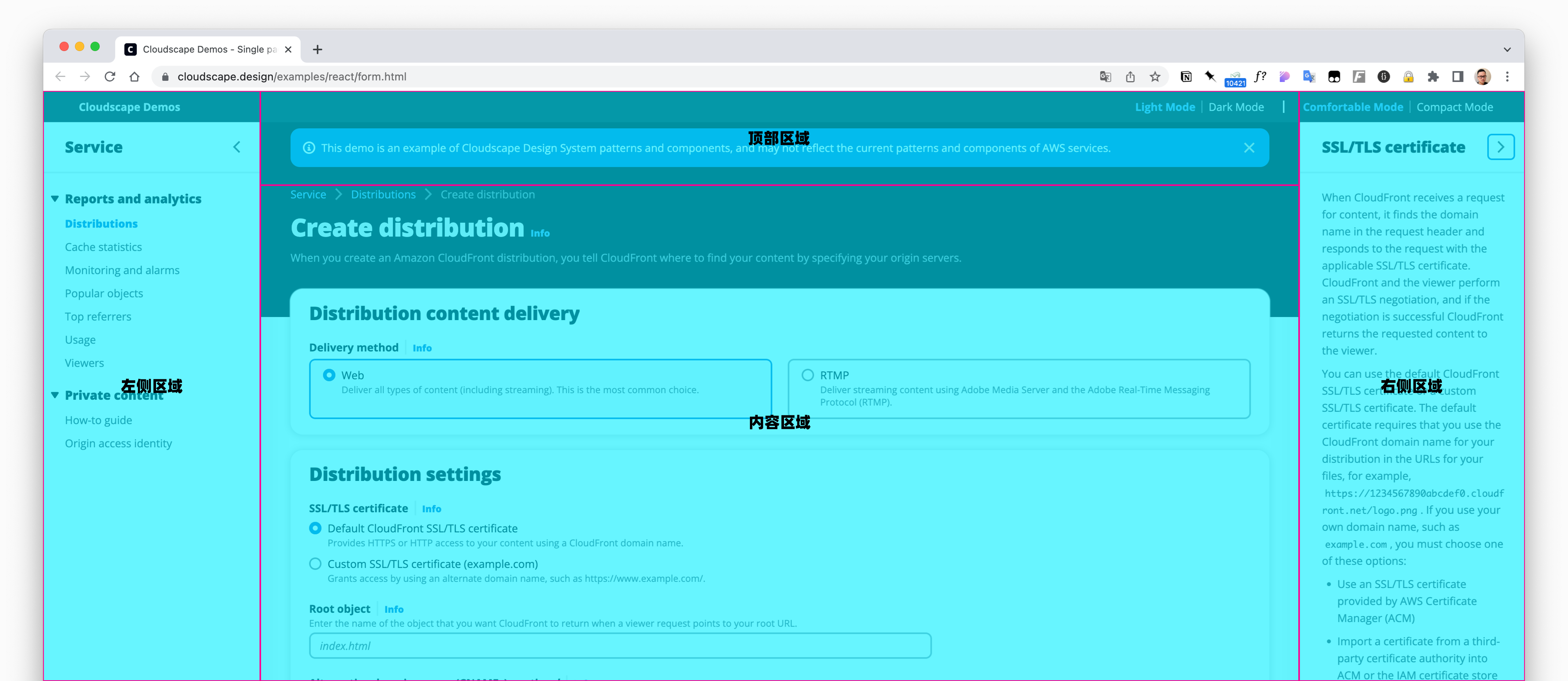Open the How-to guide link
1568x681 pixels.
coord(98,420)
